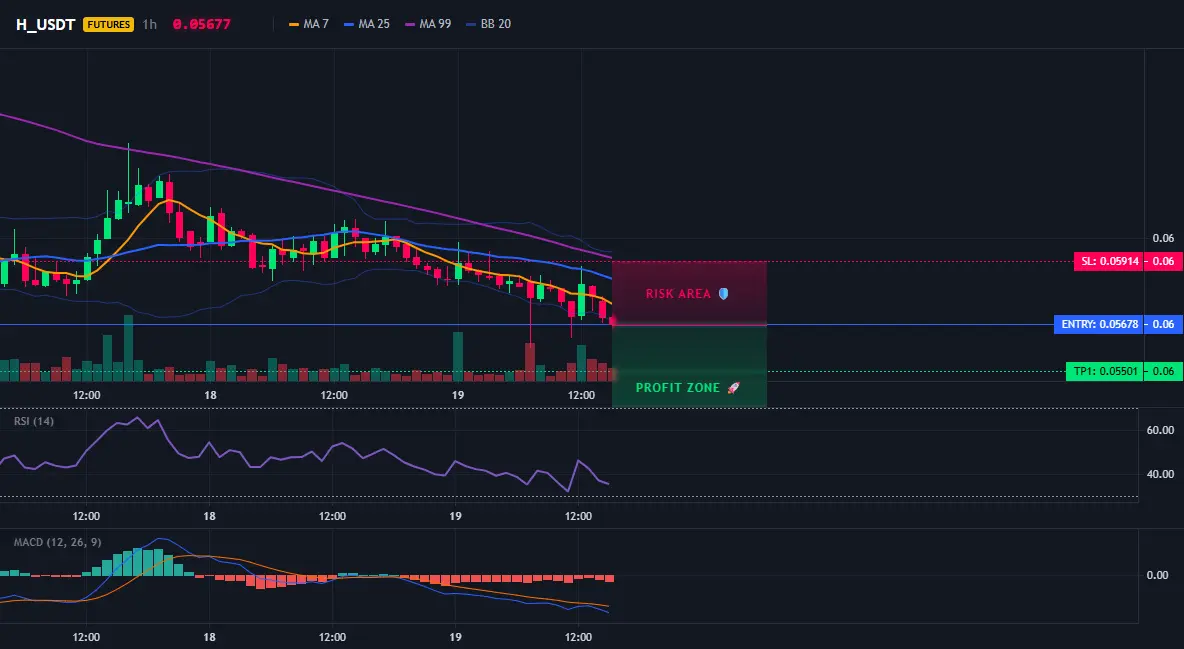Toggle the BB 20 legend entry
Image resolution: width=1184 pixels, height=649 pixels.
tap(489, 24)
